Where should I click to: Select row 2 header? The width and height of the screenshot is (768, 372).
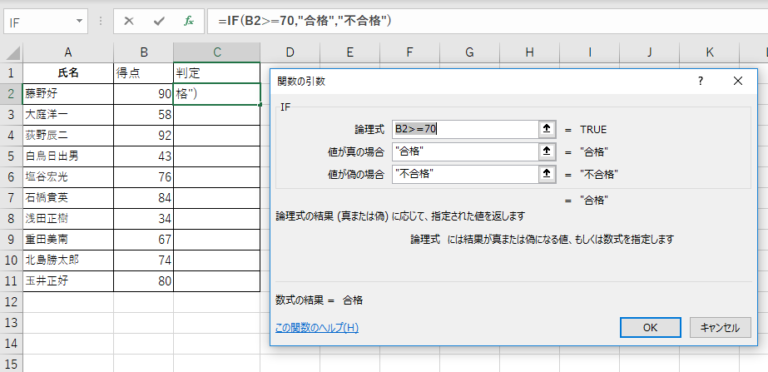point(11,94)
